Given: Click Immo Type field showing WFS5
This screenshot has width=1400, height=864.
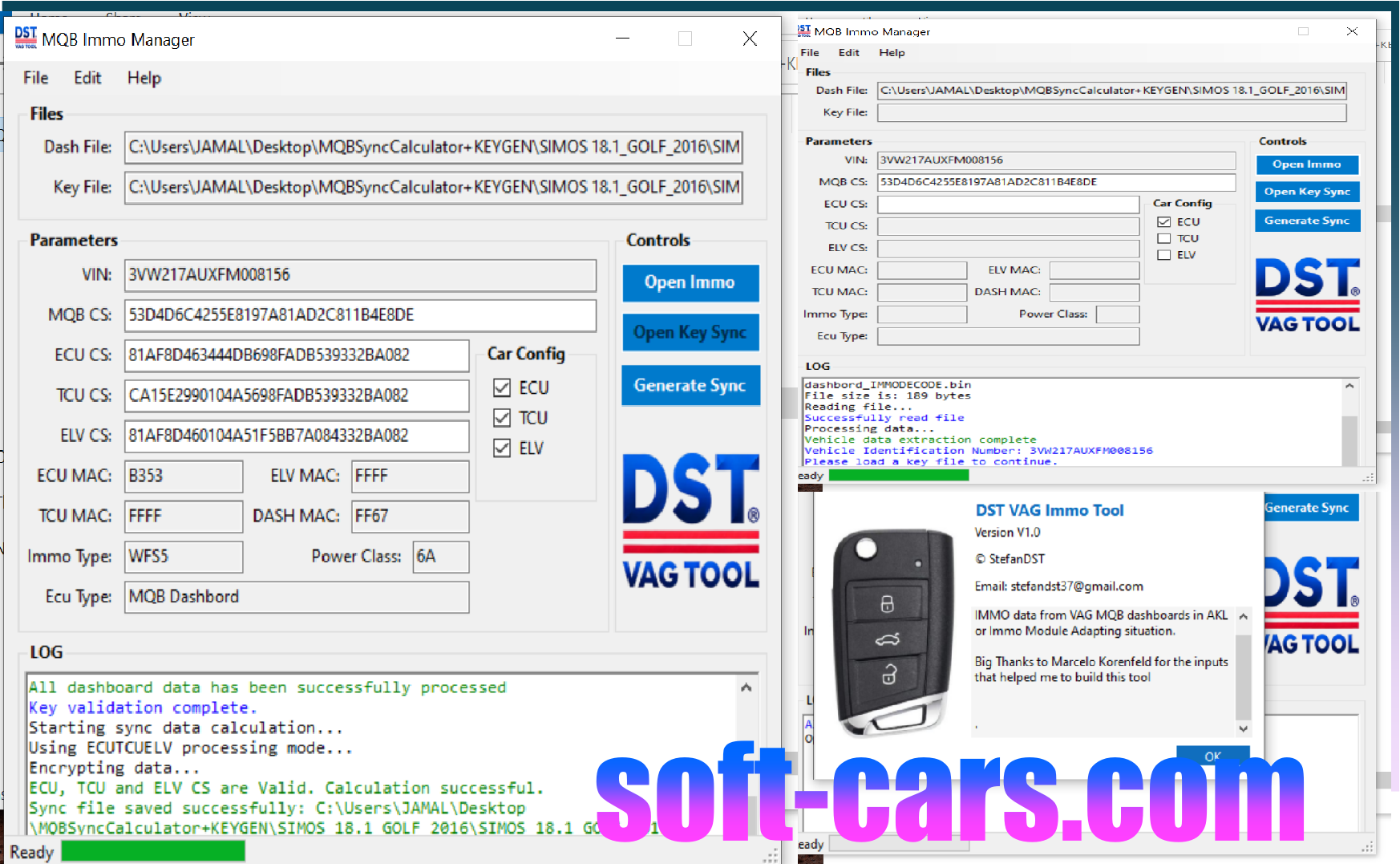Looking at the screenshot, I should tap(184, 556).
